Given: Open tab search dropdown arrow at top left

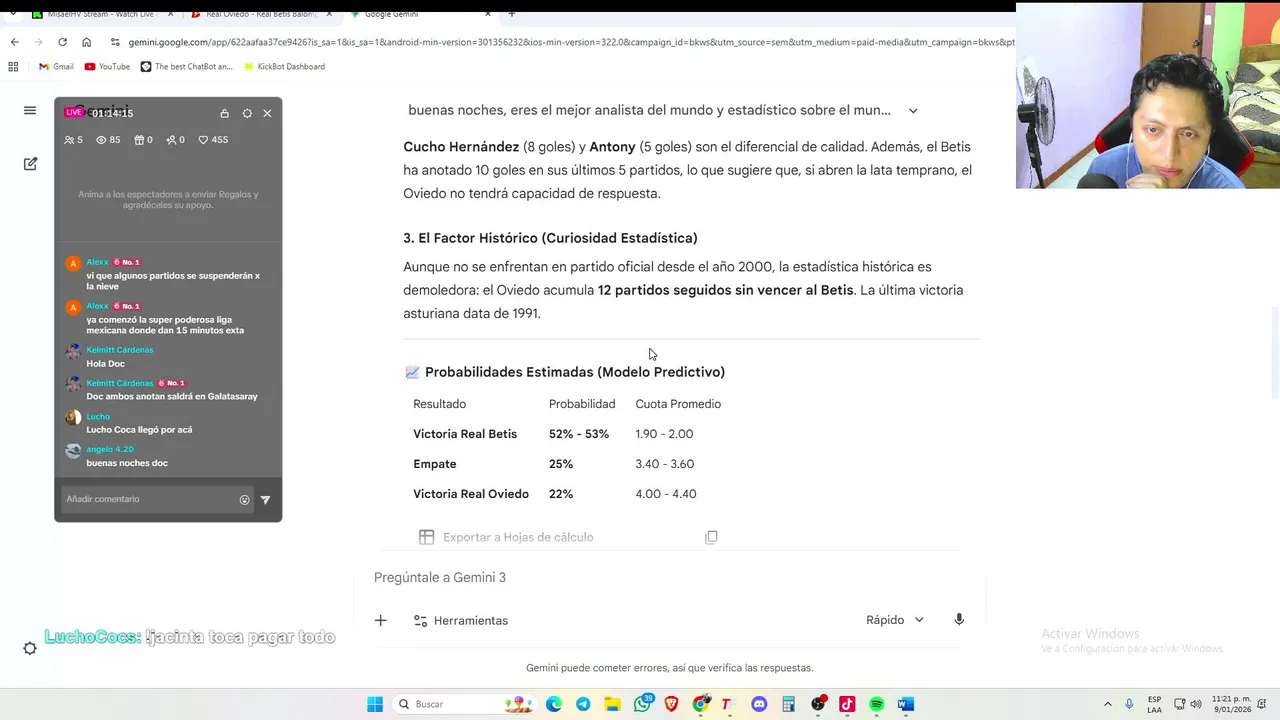Looking at the screenshot, I should click(x=11, y=14).
